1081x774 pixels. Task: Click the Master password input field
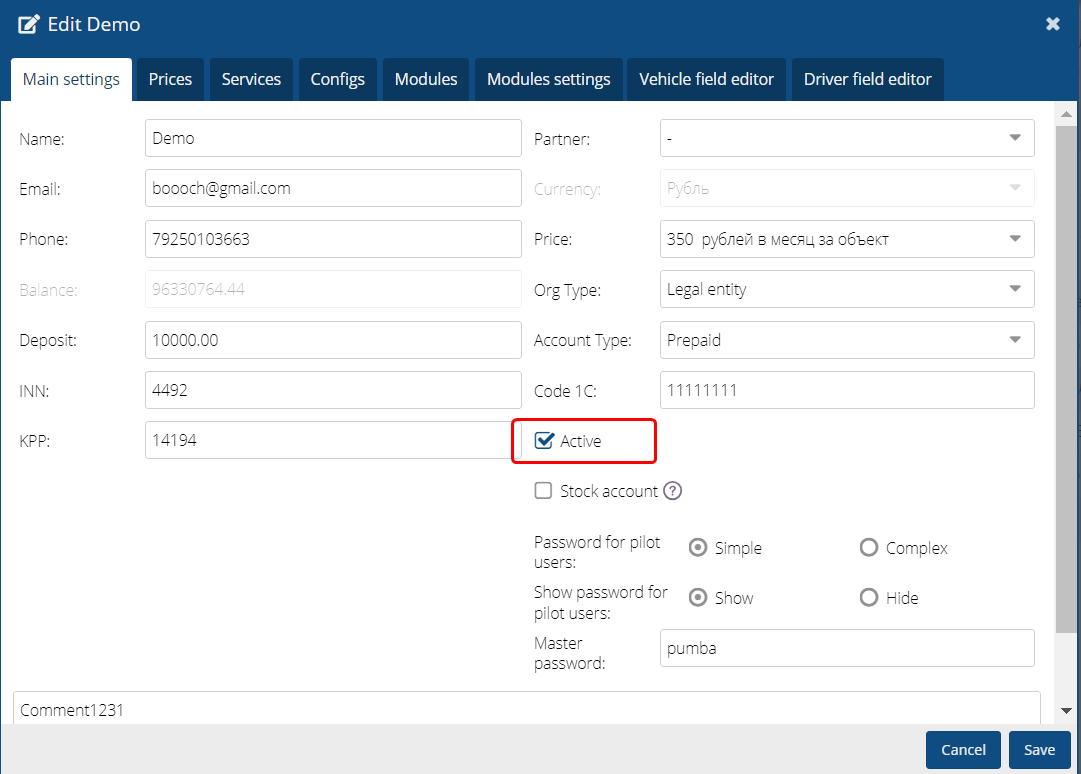click(846, 648)
